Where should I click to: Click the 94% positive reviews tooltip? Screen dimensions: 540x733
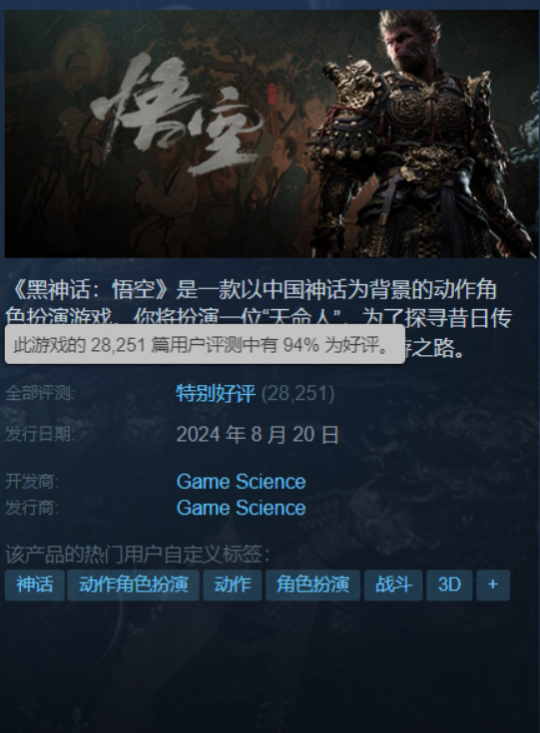coord(205,344)
